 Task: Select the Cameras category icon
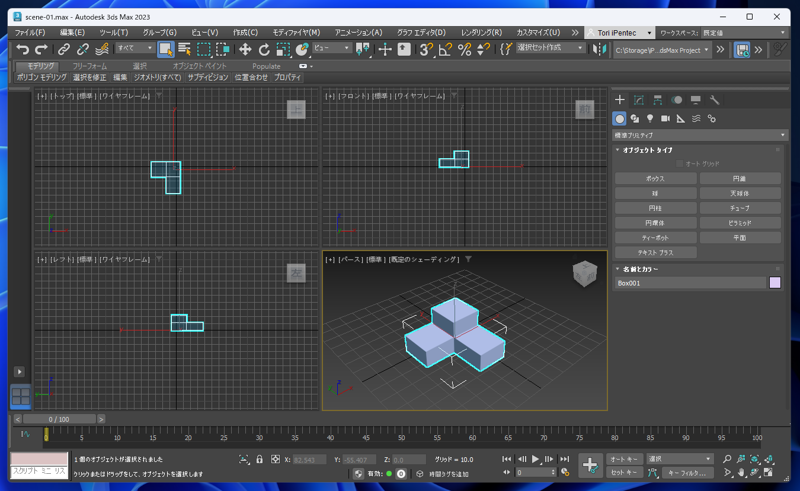pyautogui.click(x=665, y=119)
